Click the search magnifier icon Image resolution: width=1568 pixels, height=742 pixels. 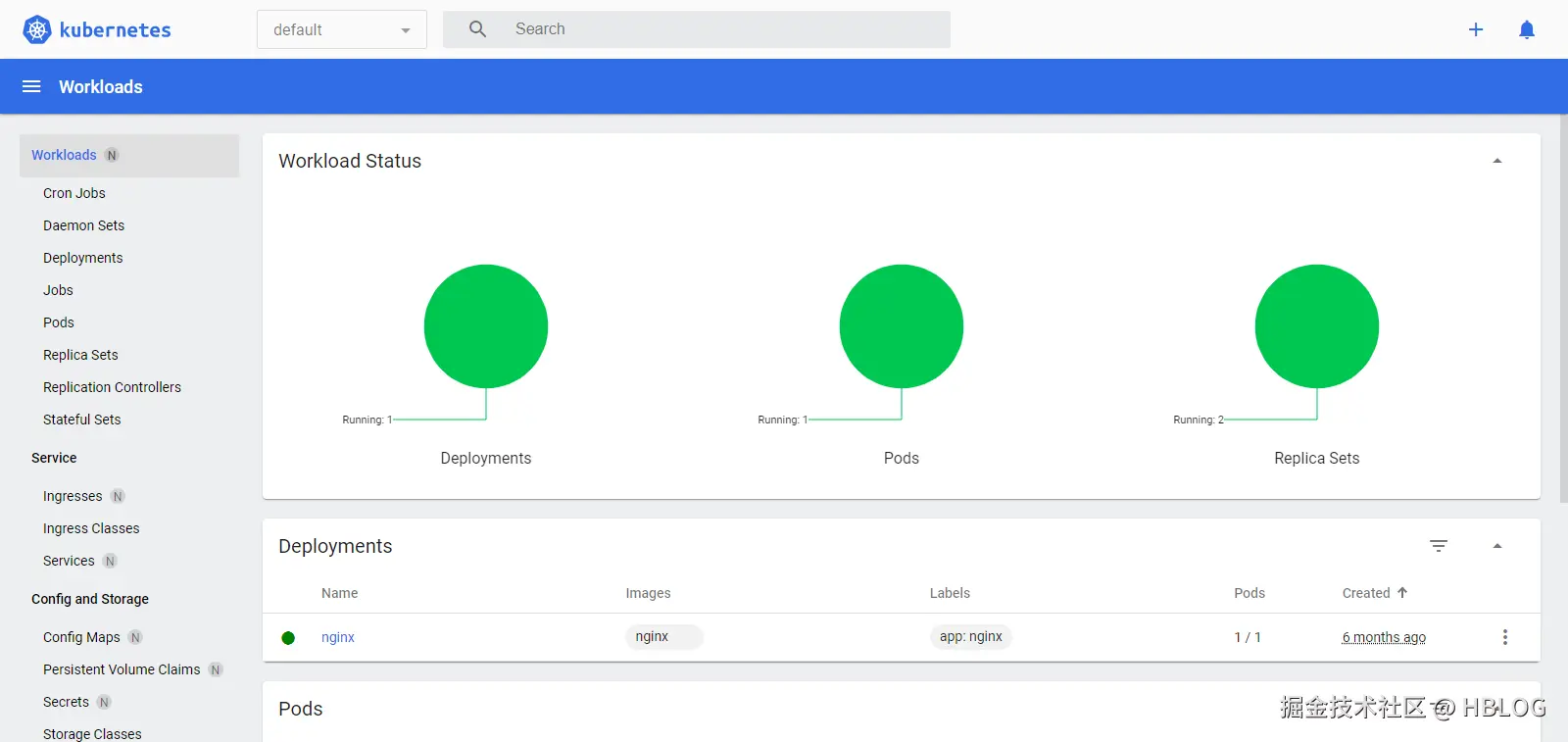(477, 29)
